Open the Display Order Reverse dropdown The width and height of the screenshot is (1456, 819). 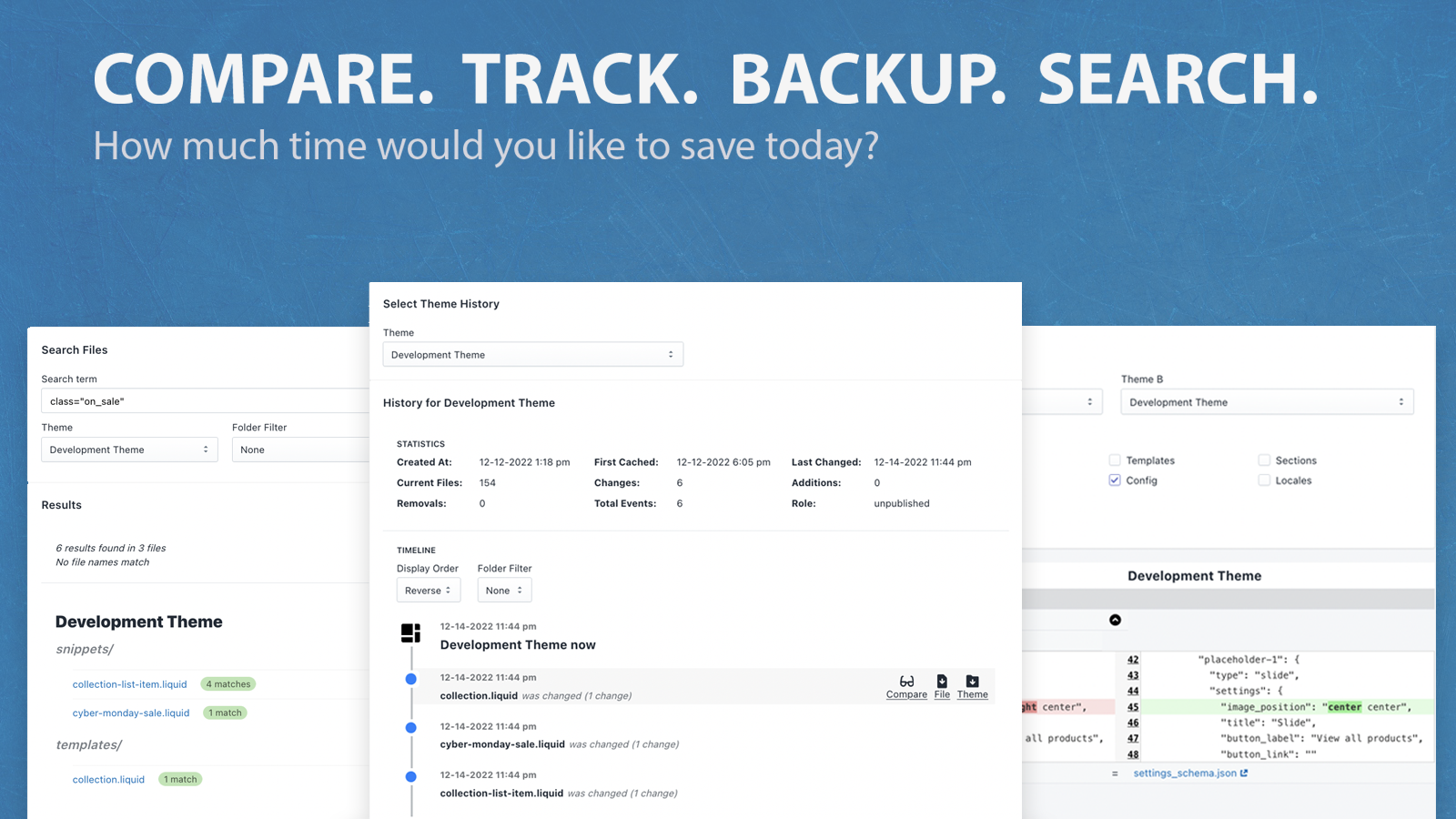coord(429,591)
